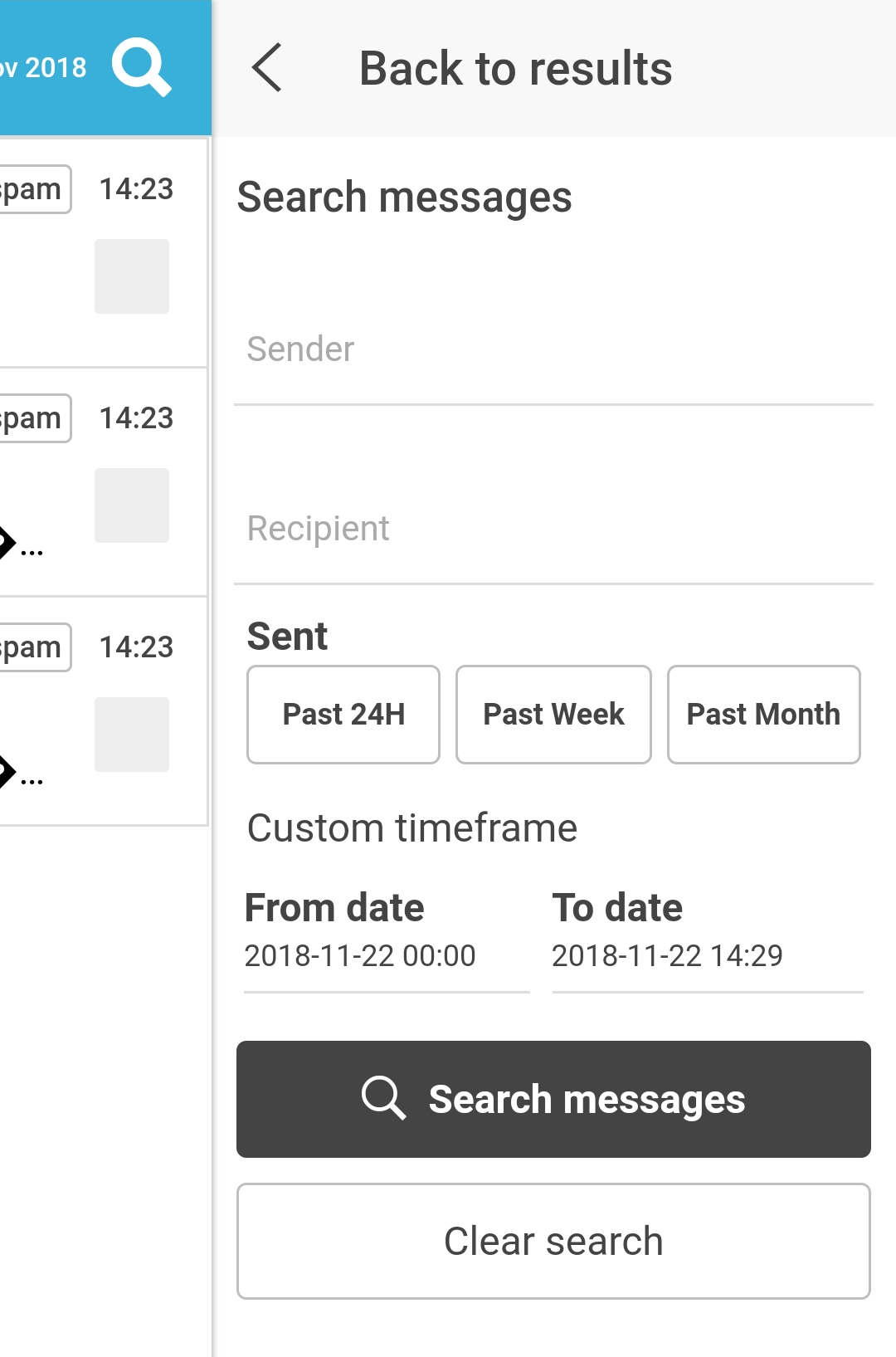Select the Past Week timeframe
896x1357 pixels.
click(553, 715)
